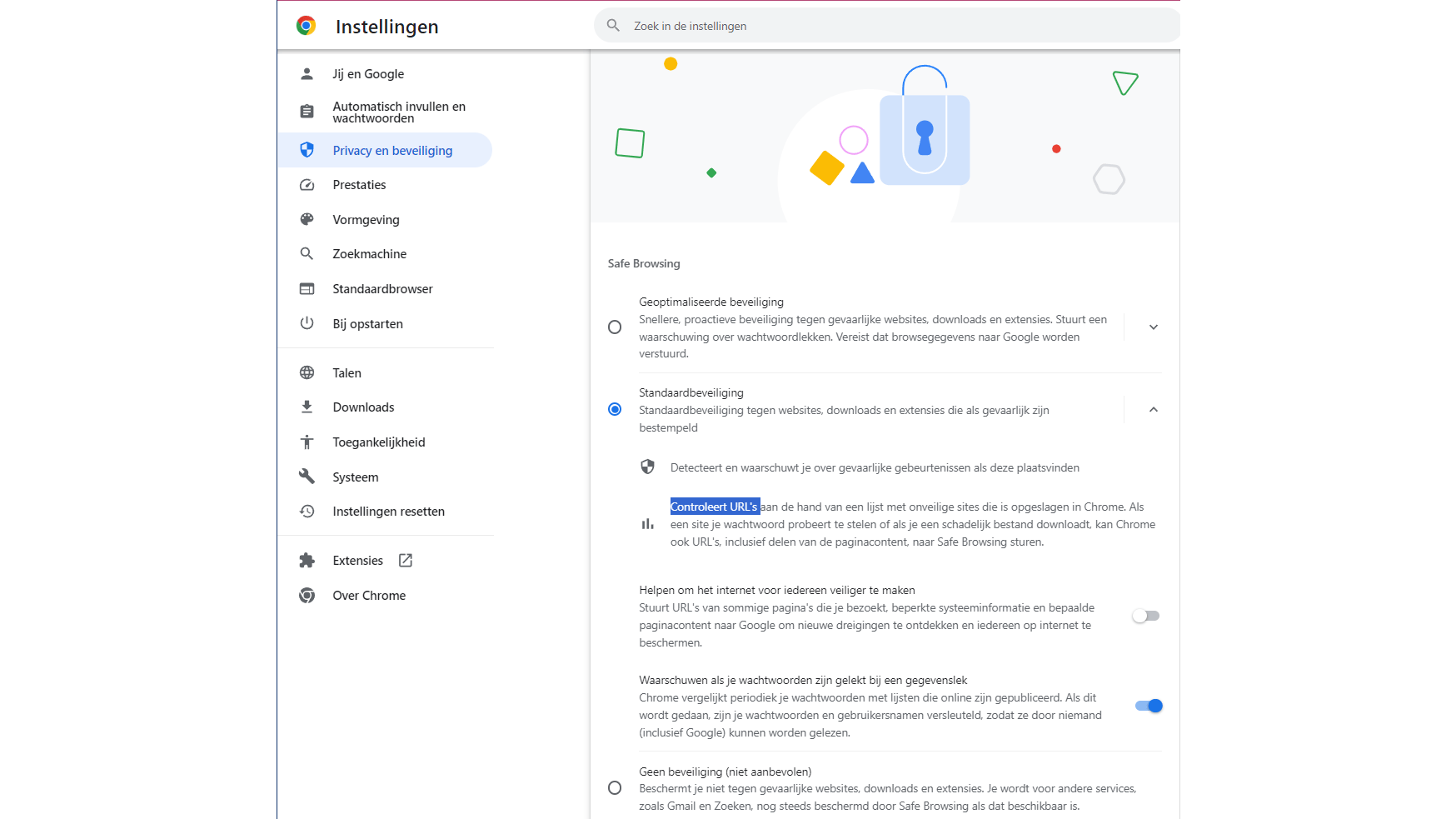This screenshot has width=1456, height=819.
Task: Collapse Standaardbeveiliging details chevron
Action: coord(1153,410)
